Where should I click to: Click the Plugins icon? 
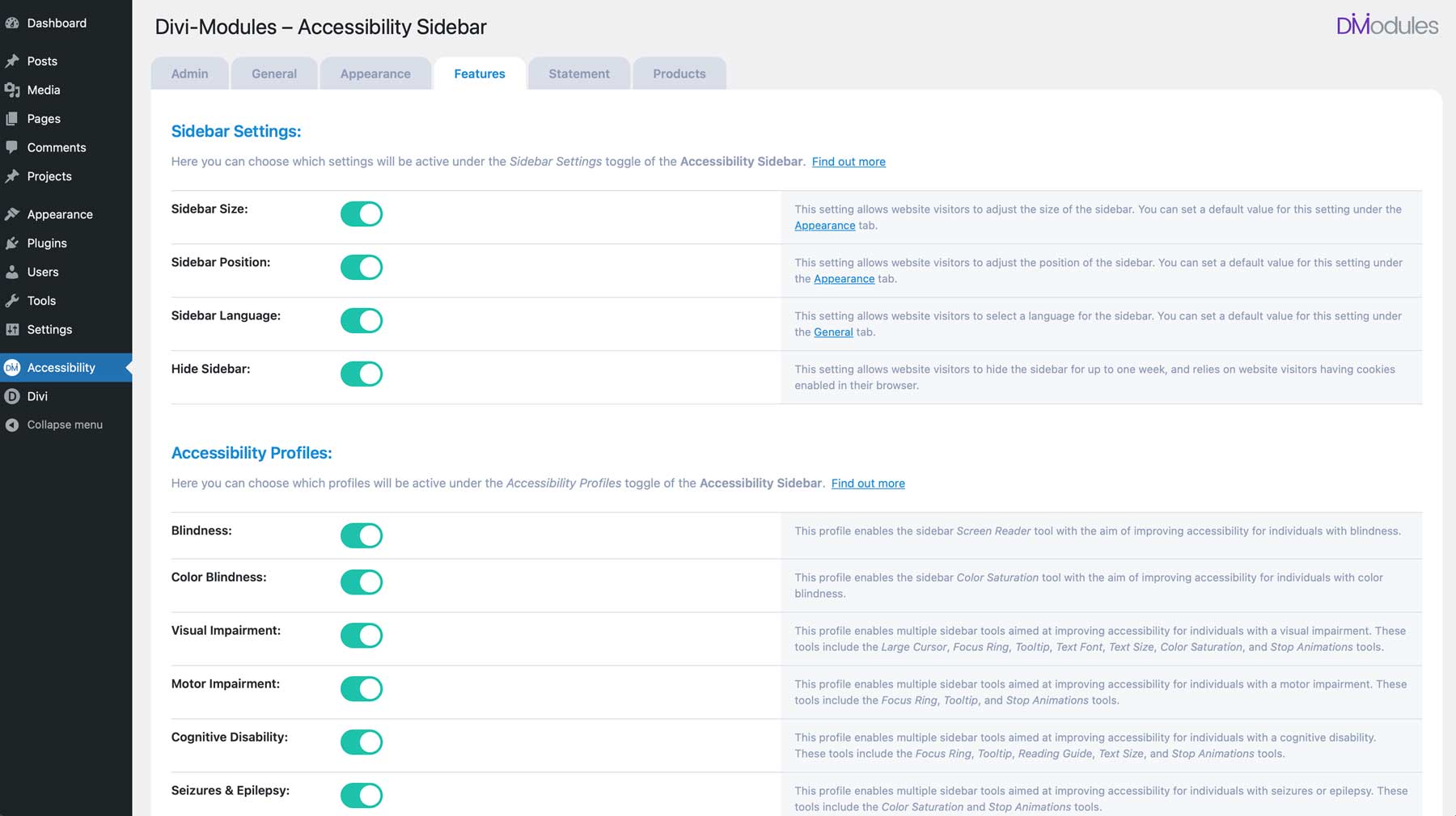[x=12, y=243]
